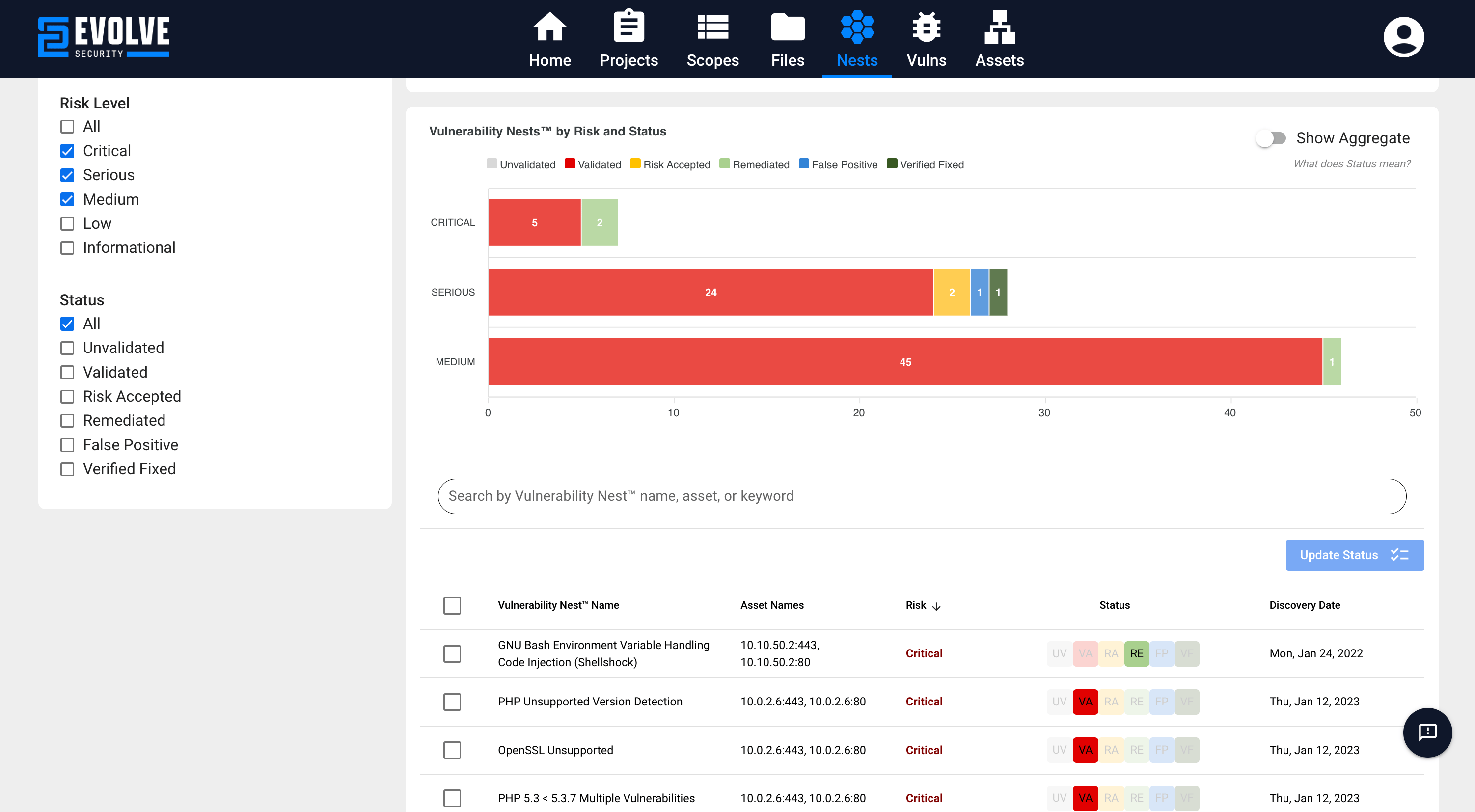The height and width of the screenshot is (812, 1475).
Task: Check the Verified Fixed status filter
Action: 68,469
